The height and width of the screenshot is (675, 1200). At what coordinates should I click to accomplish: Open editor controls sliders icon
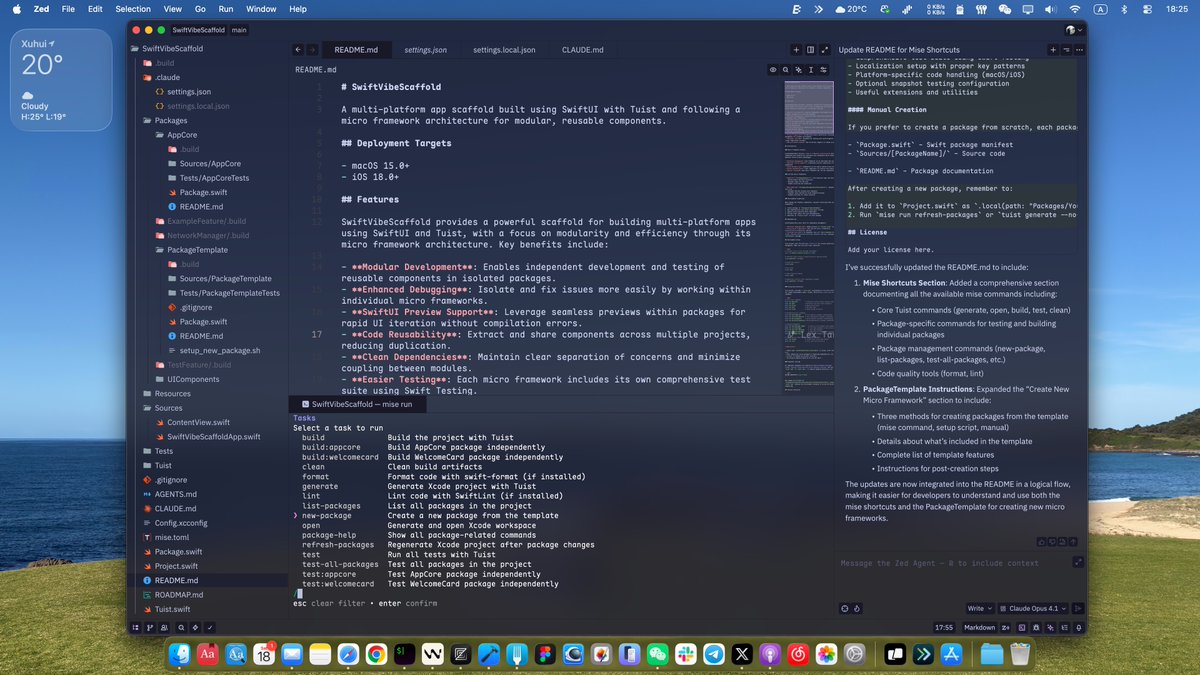click(x=823, y=70)
